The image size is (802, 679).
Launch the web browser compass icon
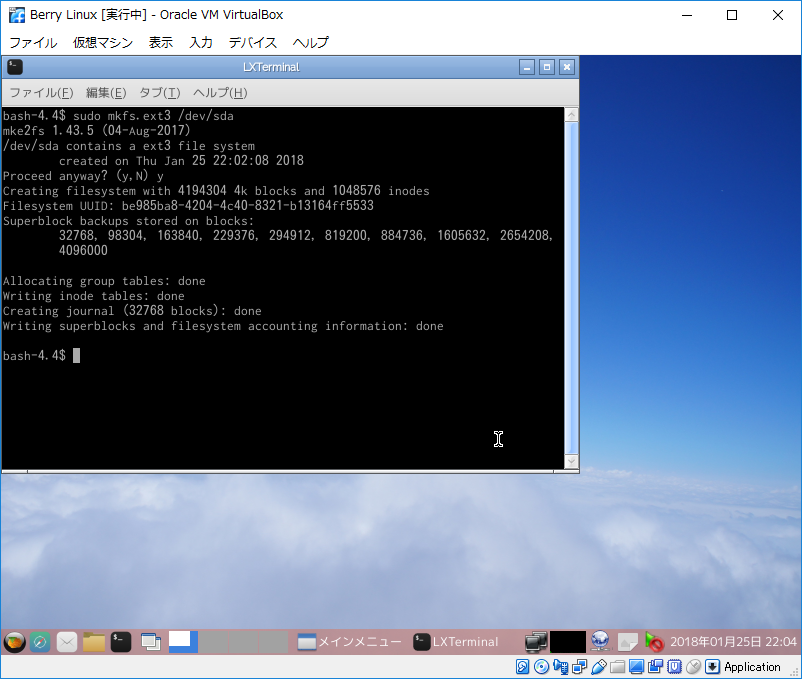[x=40, y=642]
